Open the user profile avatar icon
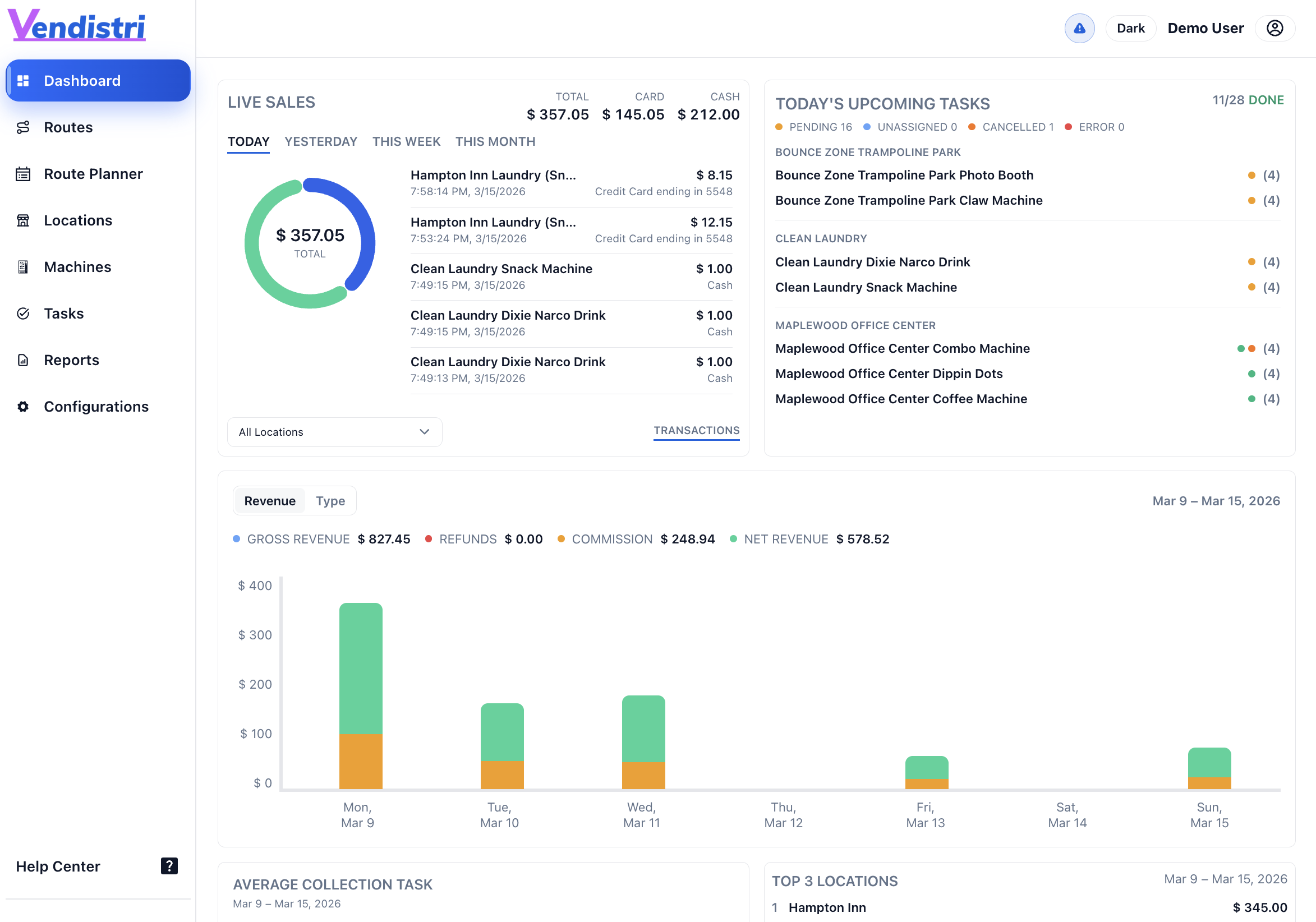Viewport: 1316px width, 922px height. coord(1274,28)
